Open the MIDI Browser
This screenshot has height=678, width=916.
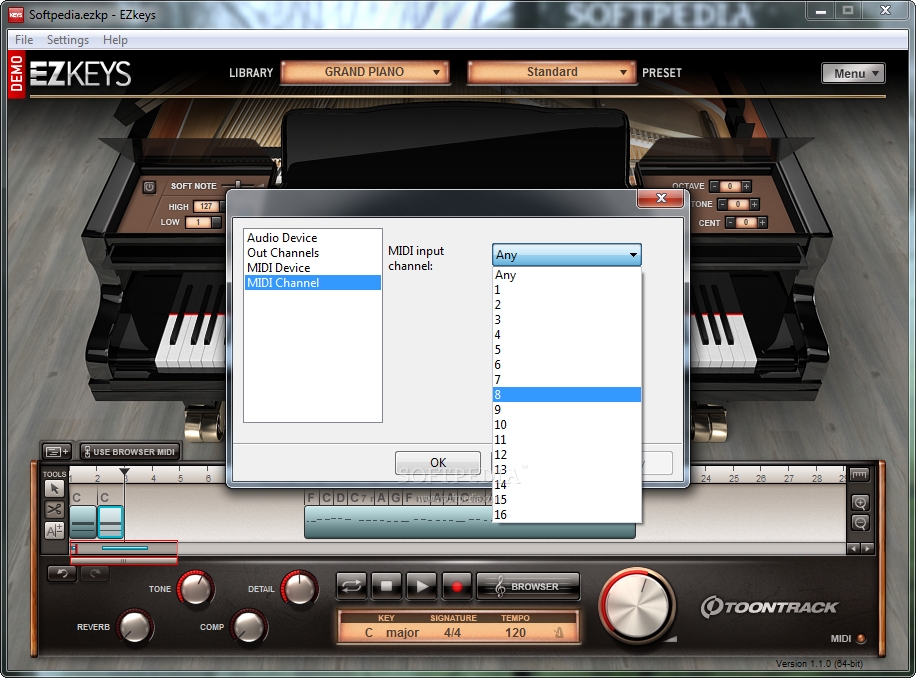pyautogui.click(x=528, y=586)
